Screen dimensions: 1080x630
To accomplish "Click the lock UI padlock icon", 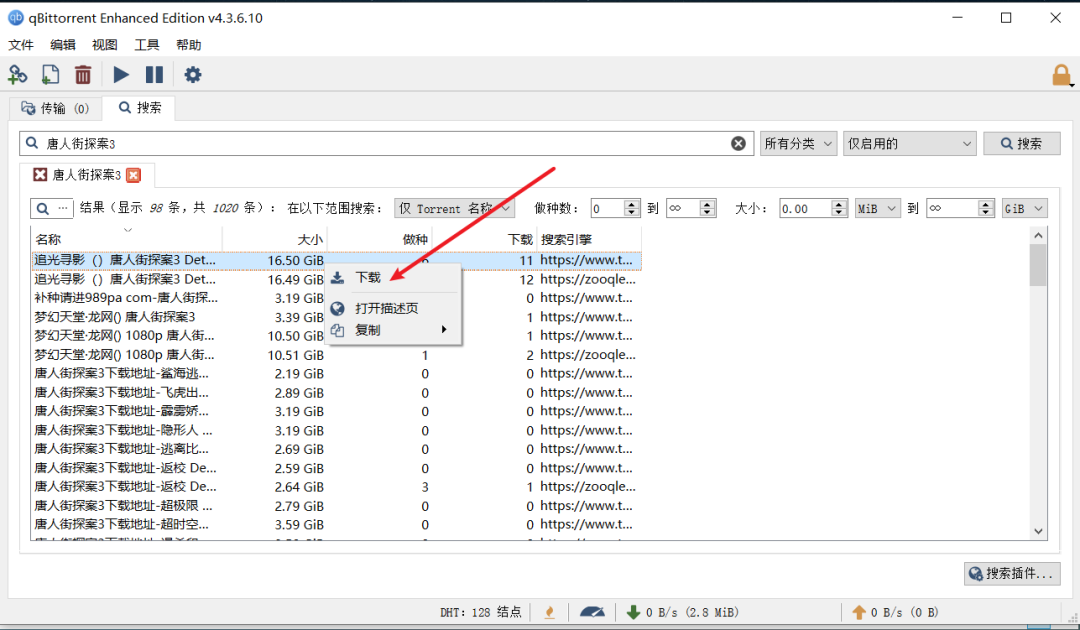I will (x=1061, y=75).
